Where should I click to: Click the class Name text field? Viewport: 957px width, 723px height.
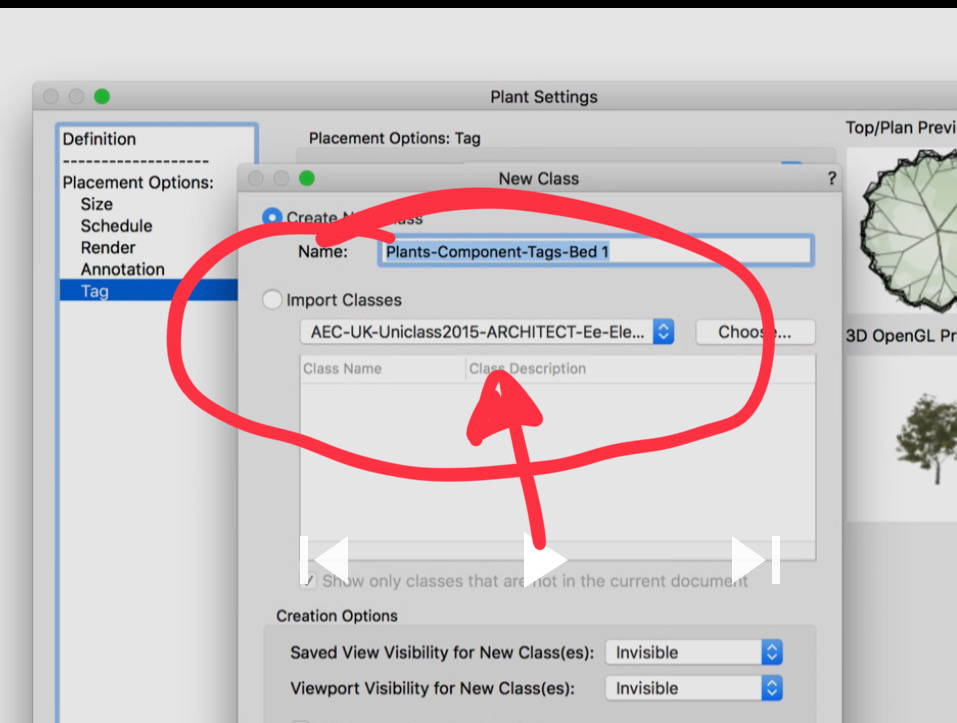click(596, 251)
